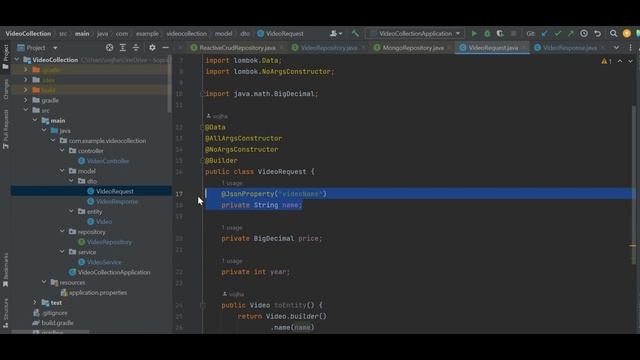Open VideoService in project tree

pos(104,262)
